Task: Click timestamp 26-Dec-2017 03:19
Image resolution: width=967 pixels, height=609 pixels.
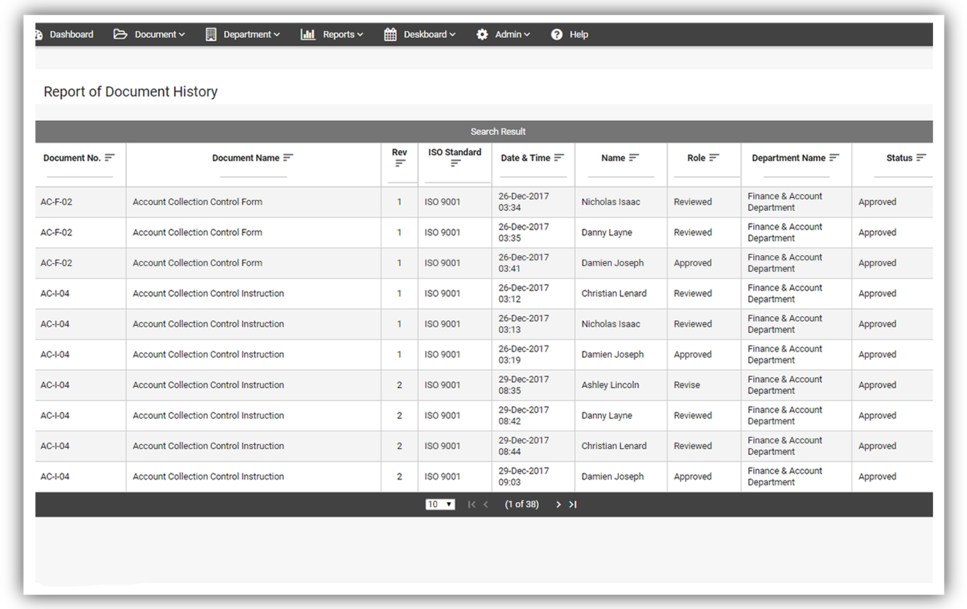Action: [524, 355]
